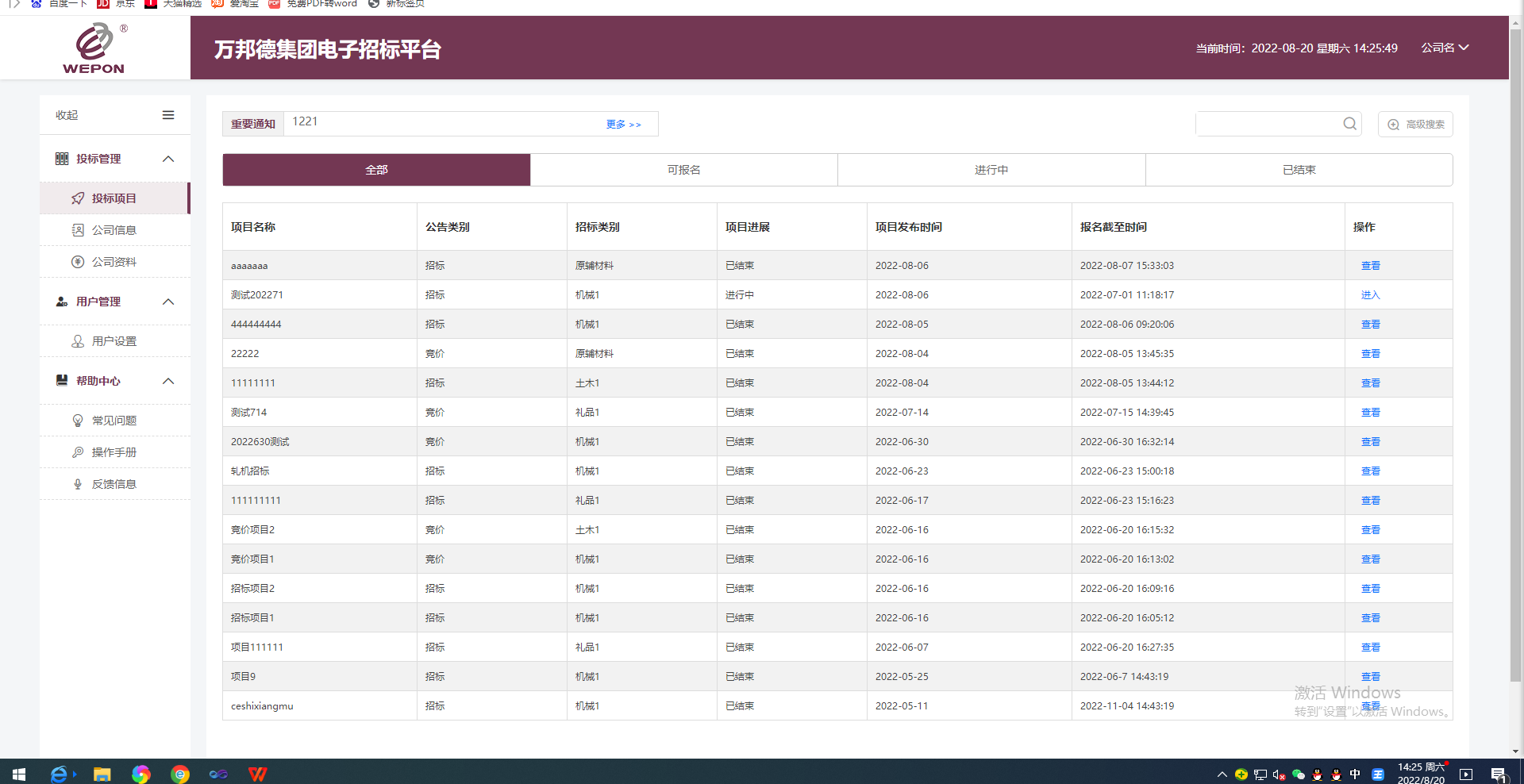Open 常见问题 in the sidebar
The image size is (1524, 784).
tap(114, 421)
